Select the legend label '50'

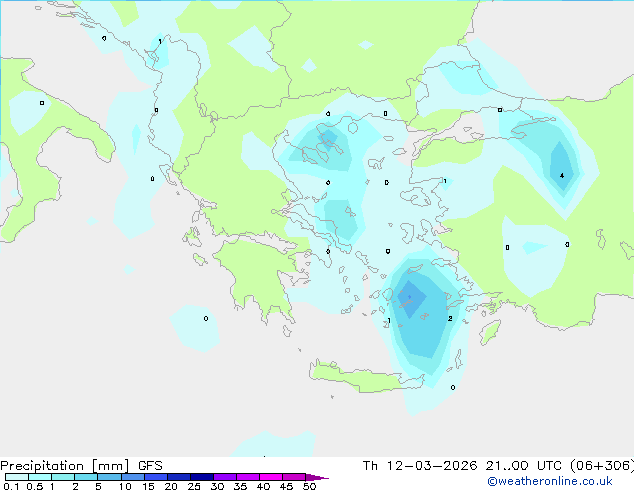coord(310,486)
